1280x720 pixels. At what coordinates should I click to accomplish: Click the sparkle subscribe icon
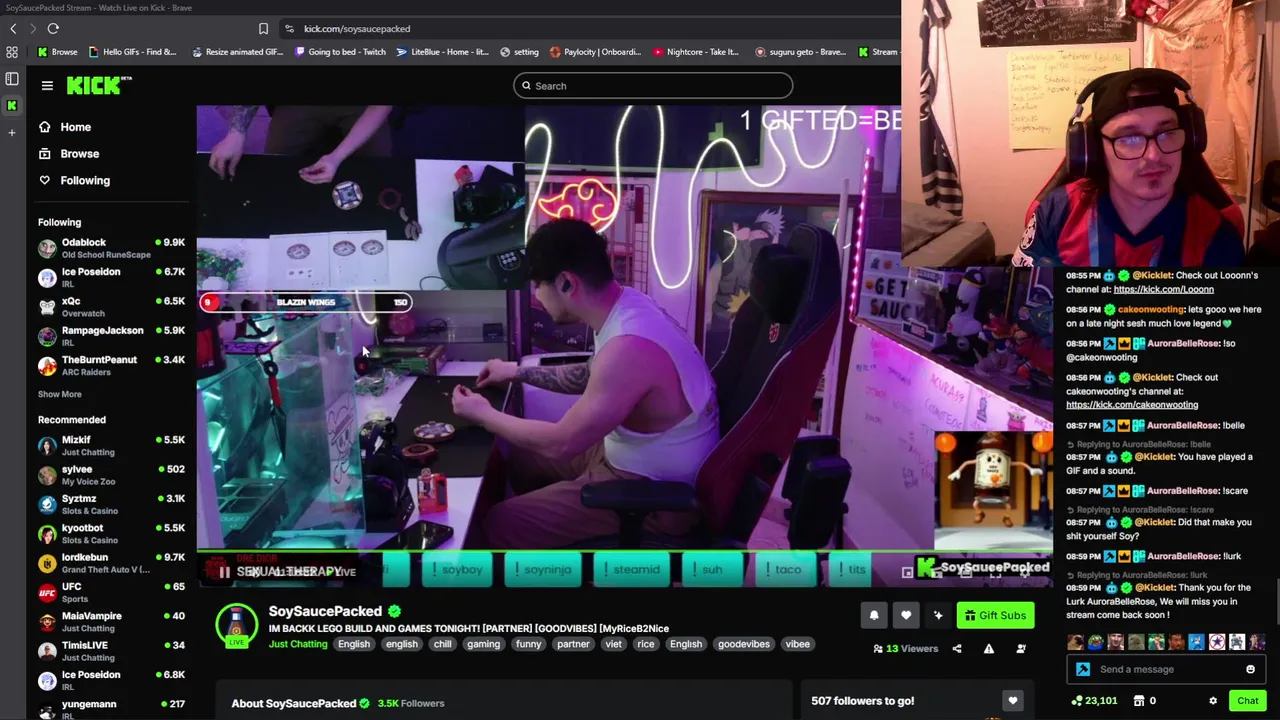coord(938,616)
